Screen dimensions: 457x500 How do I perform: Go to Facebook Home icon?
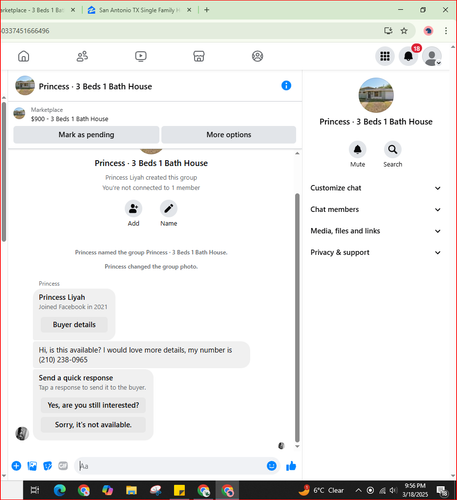(x=23, y=56)
